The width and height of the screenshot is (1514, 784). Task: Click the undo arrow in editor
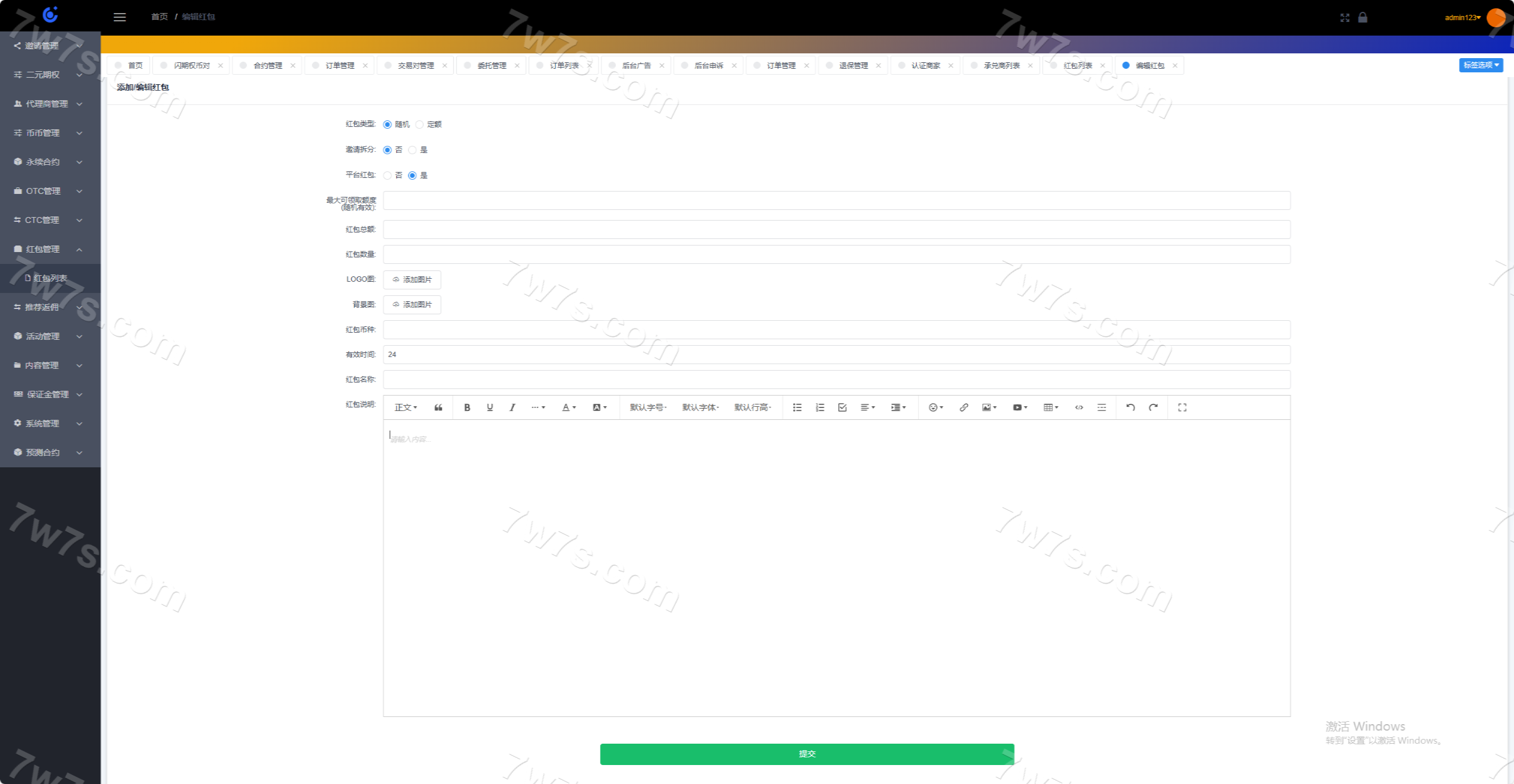[1130, 407]
